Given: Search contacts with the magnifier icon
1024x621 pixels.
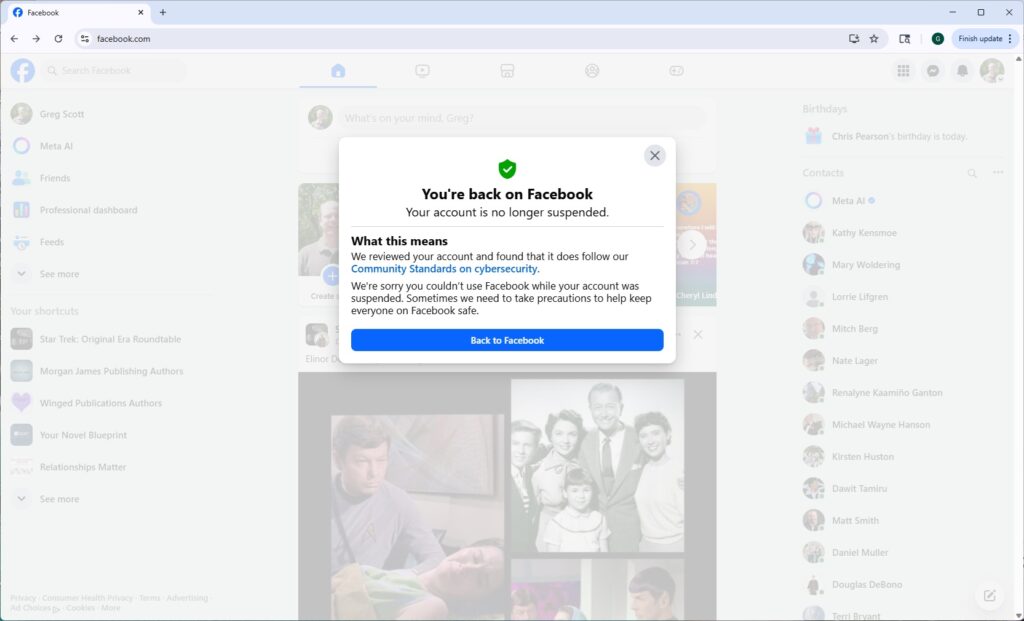Looking at the screenshot, I should pos(971,172).
